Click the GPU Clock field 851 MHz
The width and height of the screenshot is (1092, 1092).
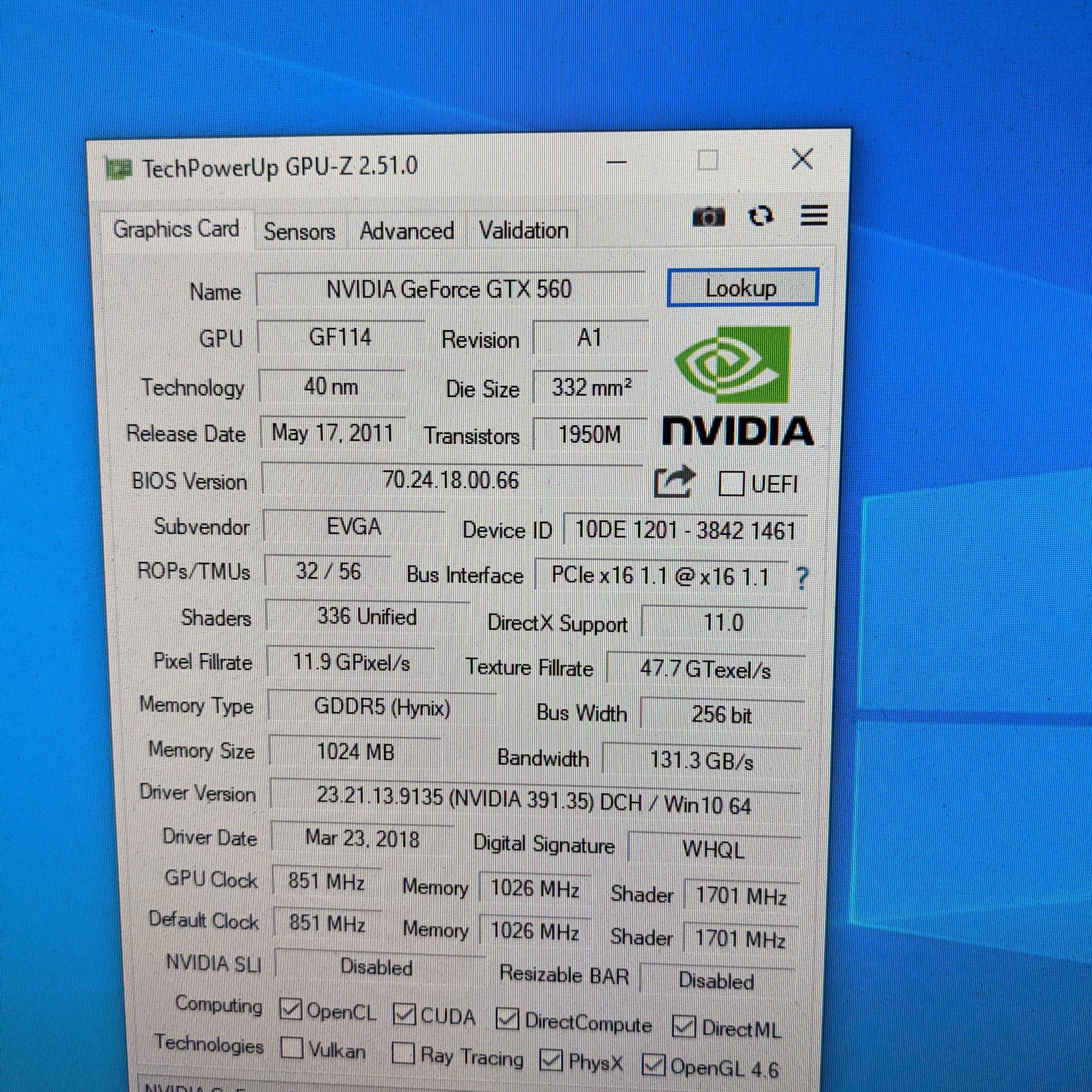point(327,881)
